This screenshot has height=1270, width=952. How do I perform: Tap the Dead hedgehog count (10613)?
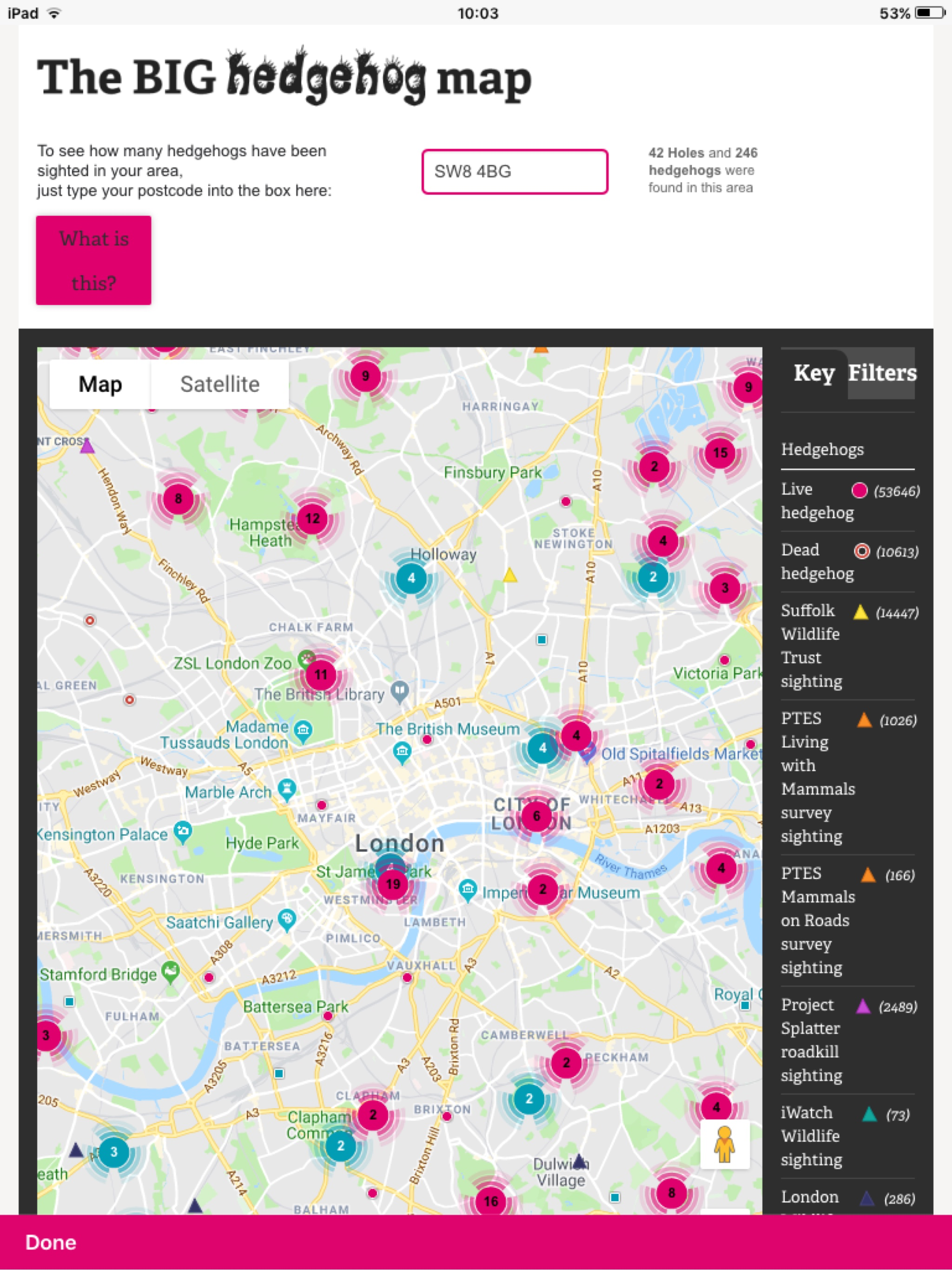(x=897, y=552)
